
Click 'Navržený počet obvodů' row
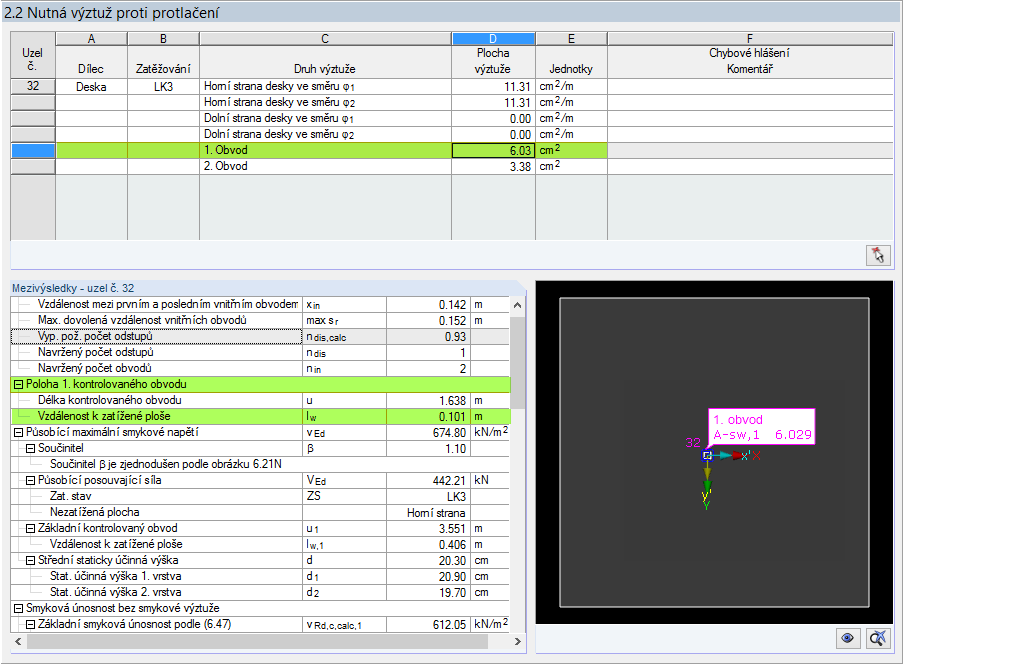click(260, 369)
